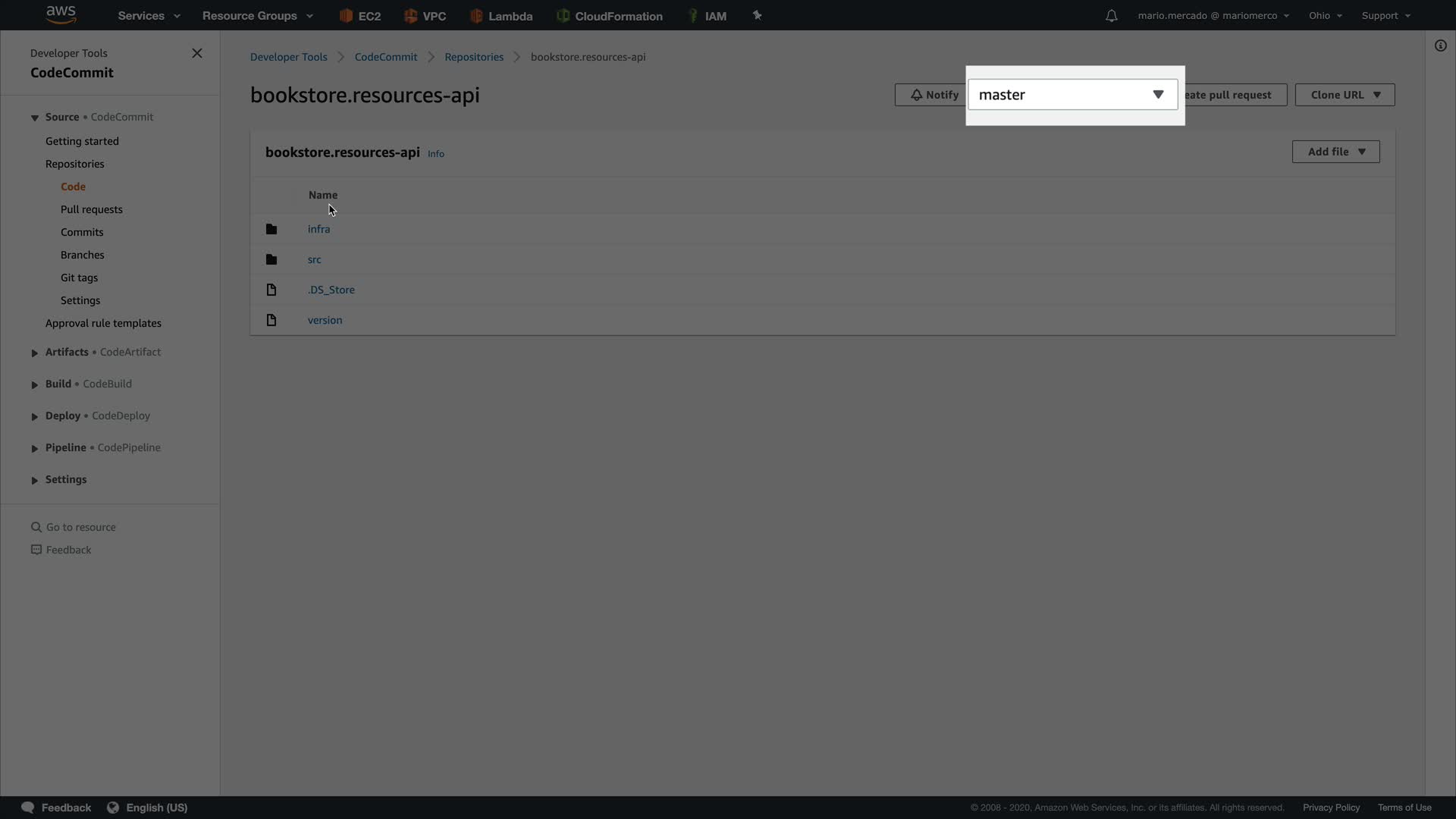
Task: Click the Go to resource search field
Action: point(81,527)
